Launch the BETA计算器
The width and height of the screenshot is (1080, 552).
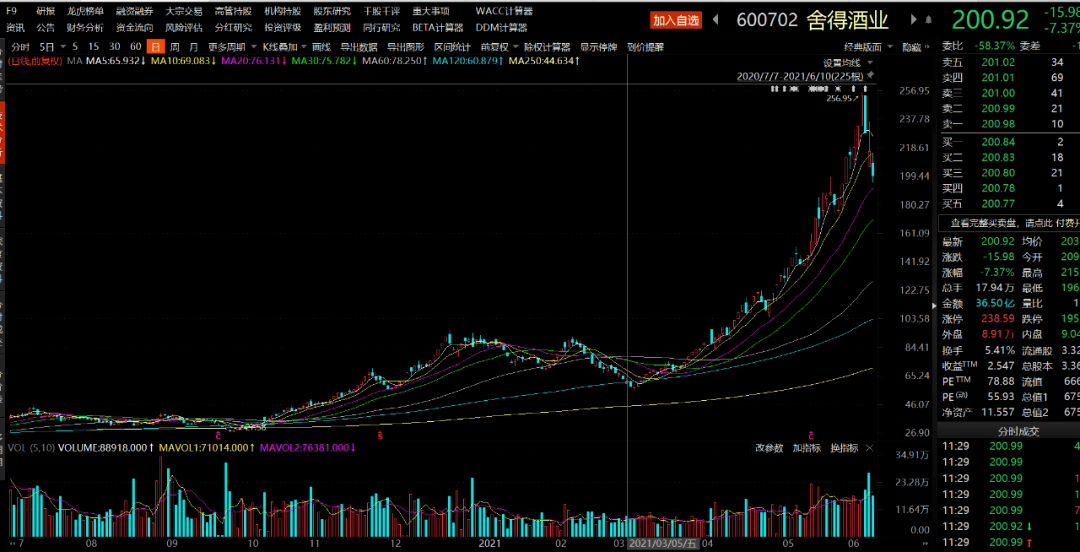[438, 28]
